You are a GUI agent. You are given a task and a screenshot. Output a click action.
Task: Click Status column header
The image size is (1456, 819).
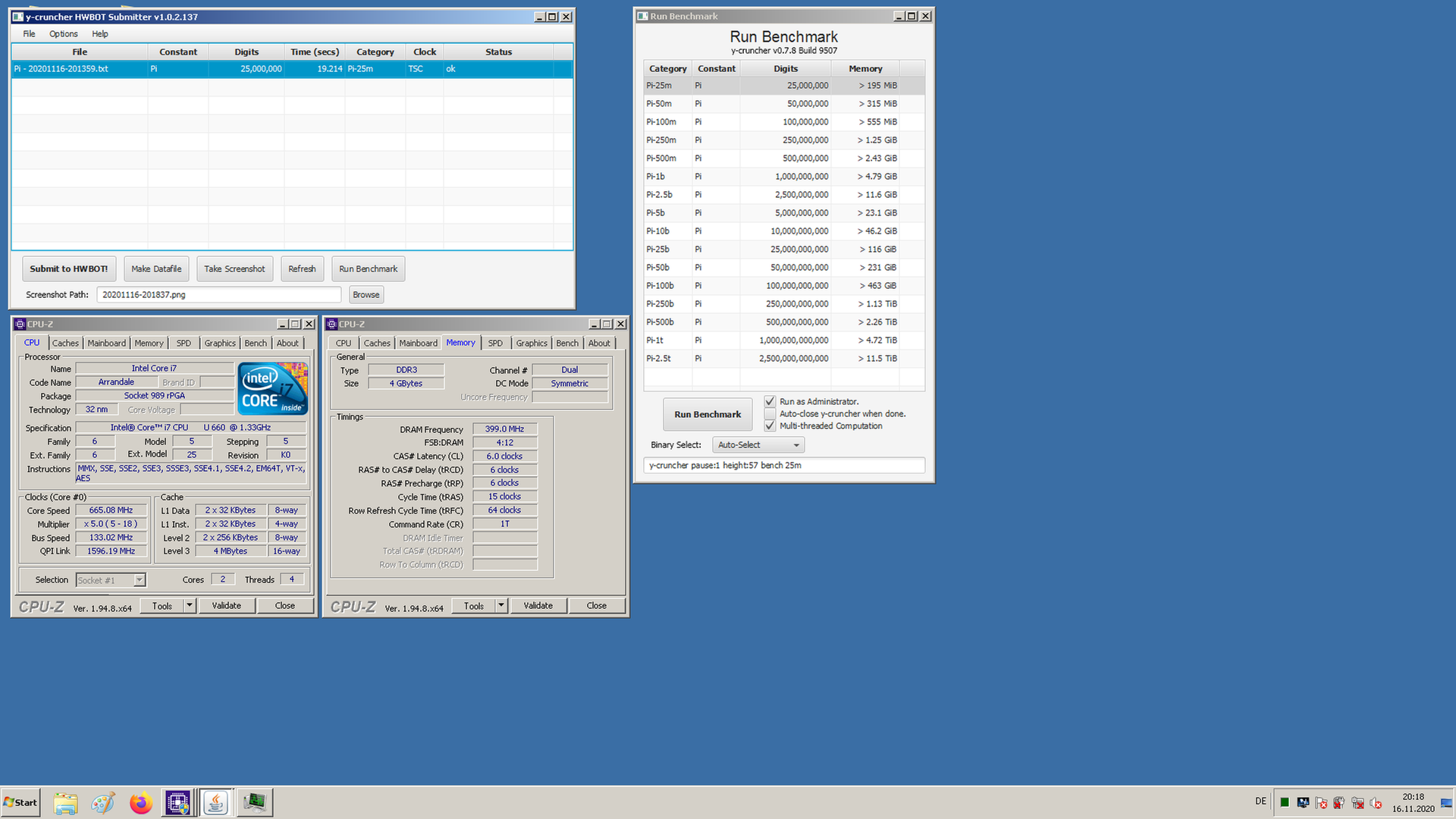(498, 52)
